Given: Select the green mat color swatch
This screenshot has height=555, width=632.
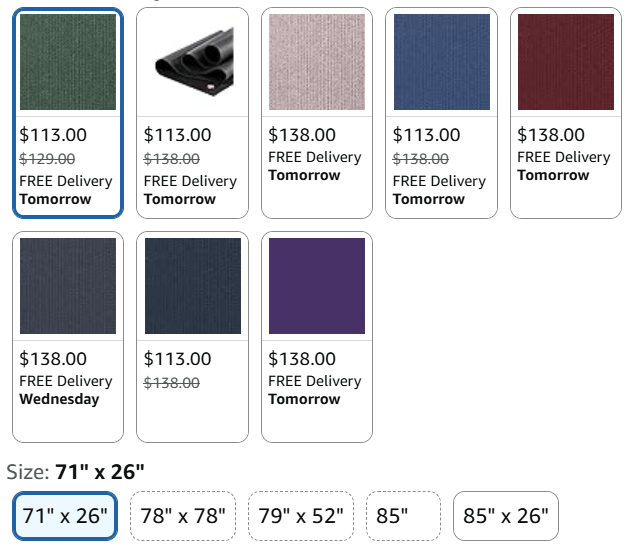Looking at the screenshot, I should 68,62.
